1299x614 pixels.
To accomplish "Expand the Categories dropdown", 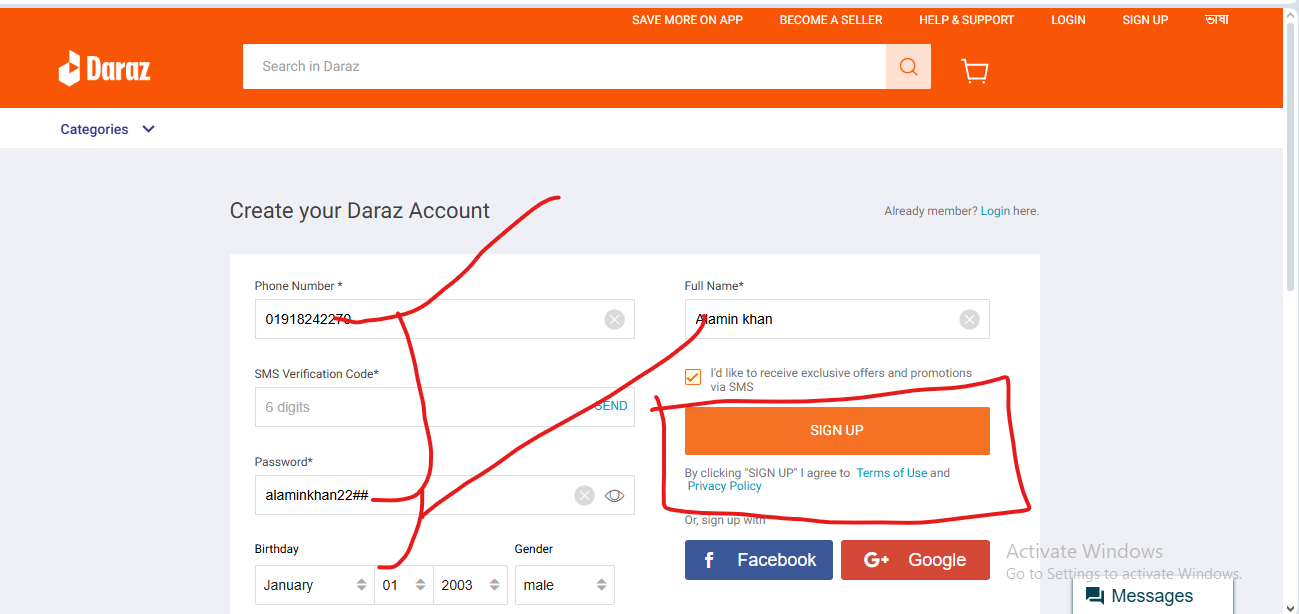I will (x=108, y=129).
